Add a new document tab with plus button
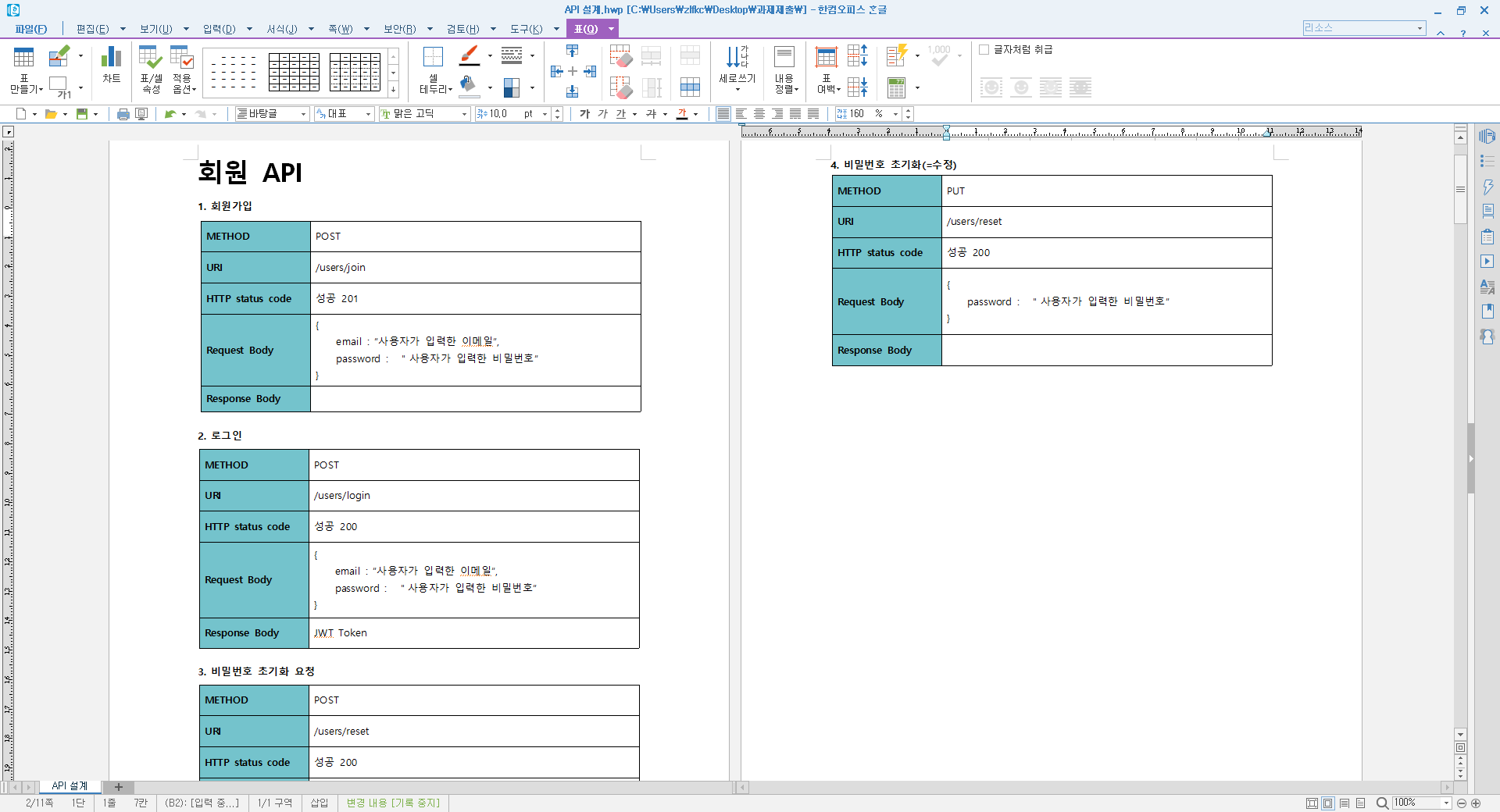The width and height of the screenshot is (1500, 812). coord(119,787)
